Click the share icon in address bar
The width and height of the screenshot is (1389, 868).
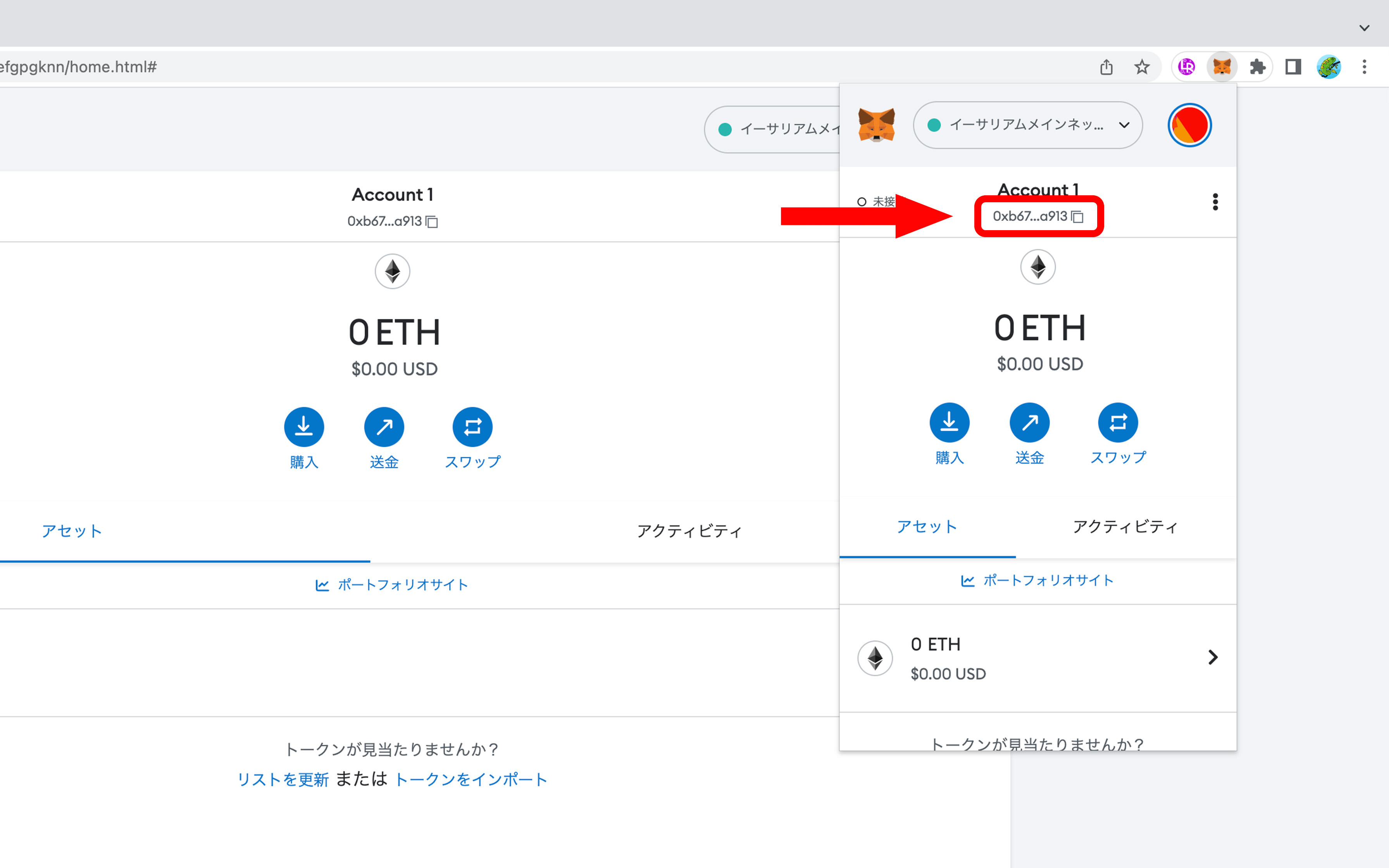coord(1106,67)
